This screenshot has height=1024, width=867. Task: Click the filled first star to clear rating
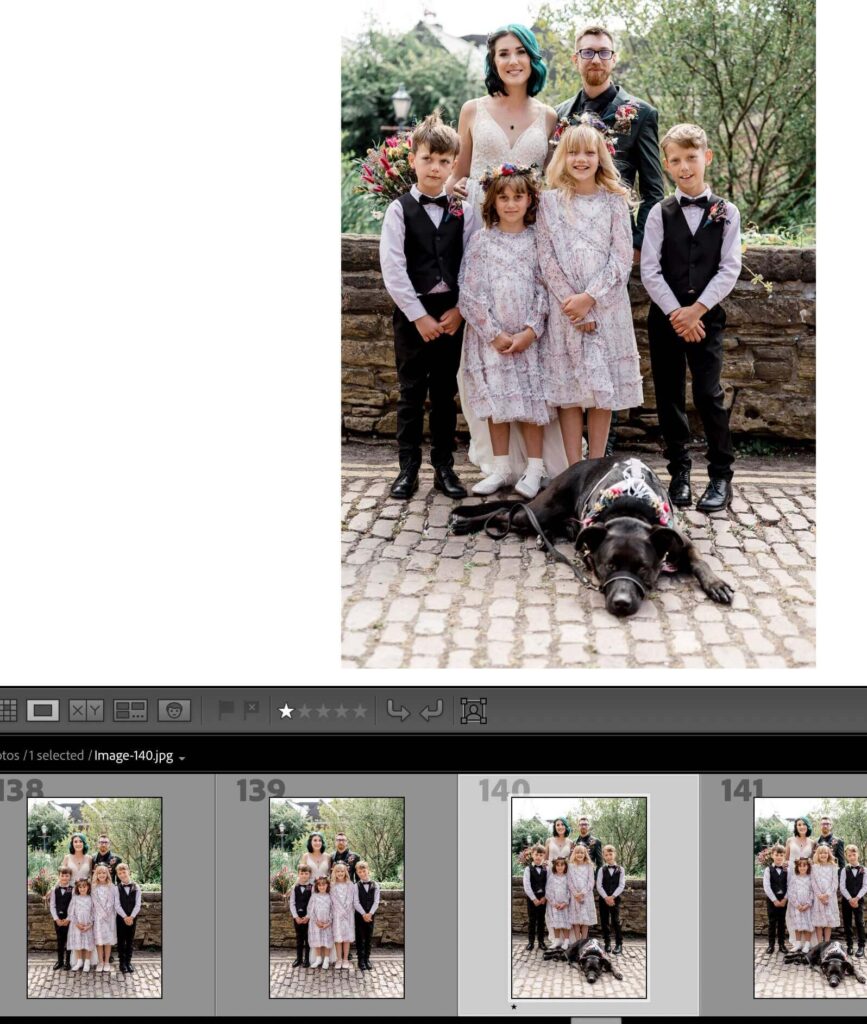coord(285,712)
